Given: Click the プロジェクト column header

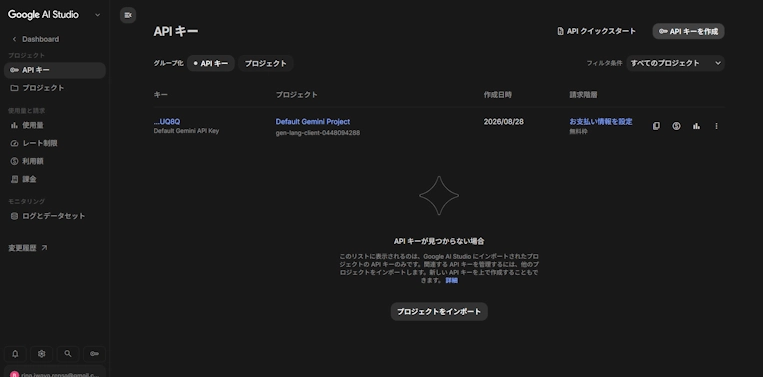Looking at the screenshot, I should click(296, 95).
